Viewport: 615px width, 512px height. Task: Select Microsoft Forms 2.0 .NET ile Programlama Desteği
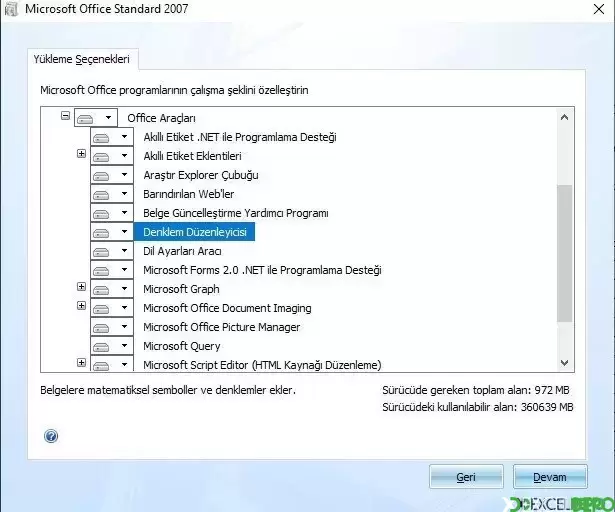coord(262,270)
